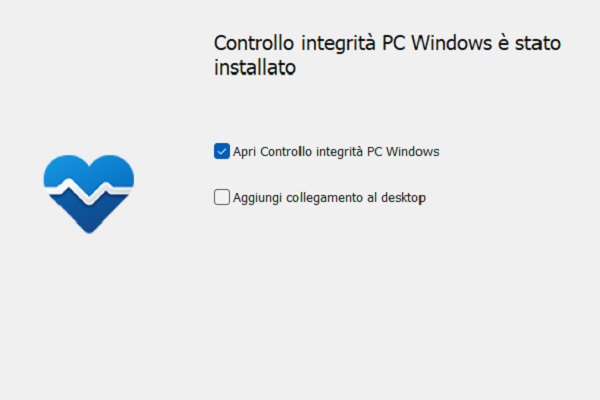Enable the Aggiungi collegamento al desktop checkbox
The width and height of the screenshot is (600, 400).
pyautogui.click(x=222, y=198)
